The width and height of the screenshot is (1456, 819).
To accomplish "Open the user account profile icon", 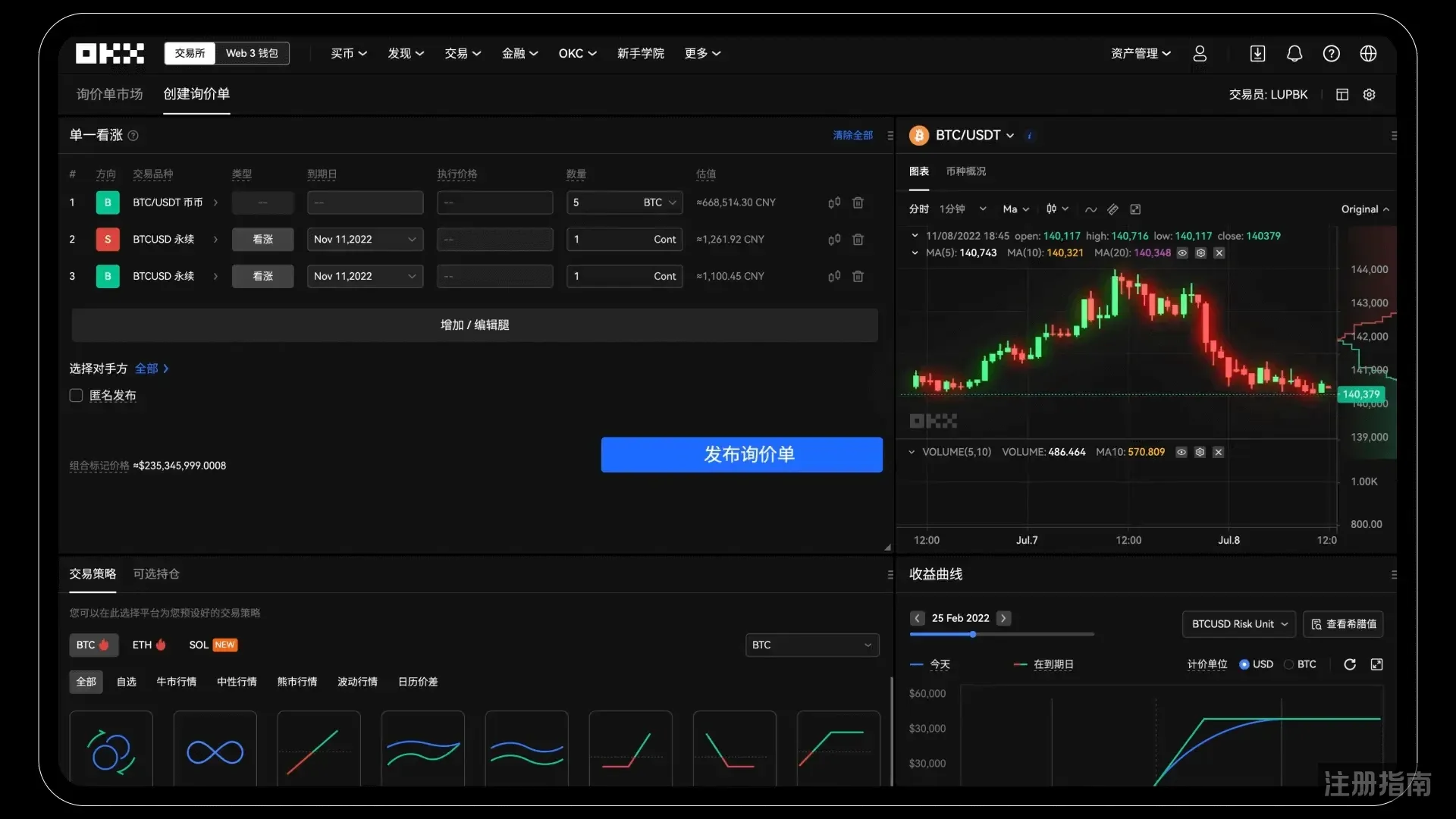I will (1200, 53).
